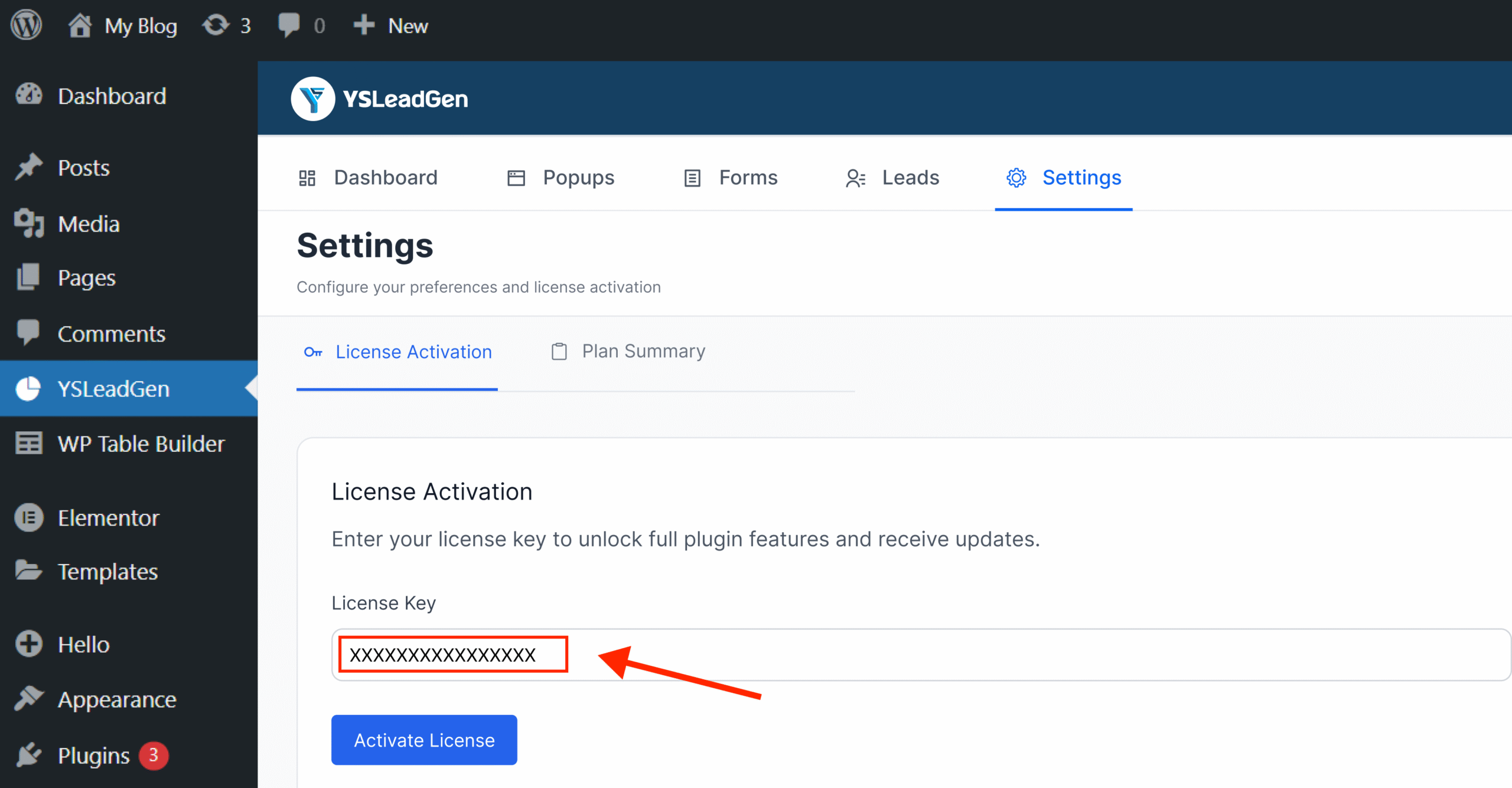Click the Dashboard gauge icon in sidebar
The height and width of the screenshot is (788, 1512).
(29, 95)
